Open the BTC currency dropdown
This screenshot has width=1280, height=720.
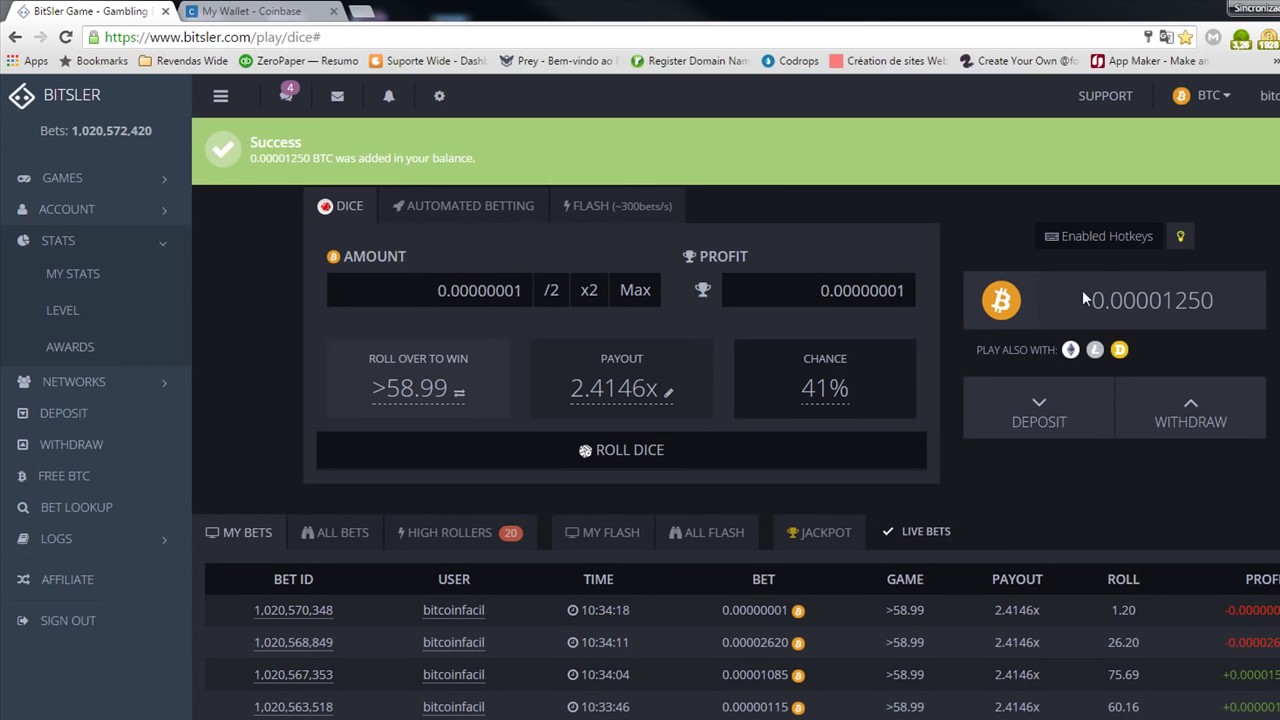click(1202, 96)
